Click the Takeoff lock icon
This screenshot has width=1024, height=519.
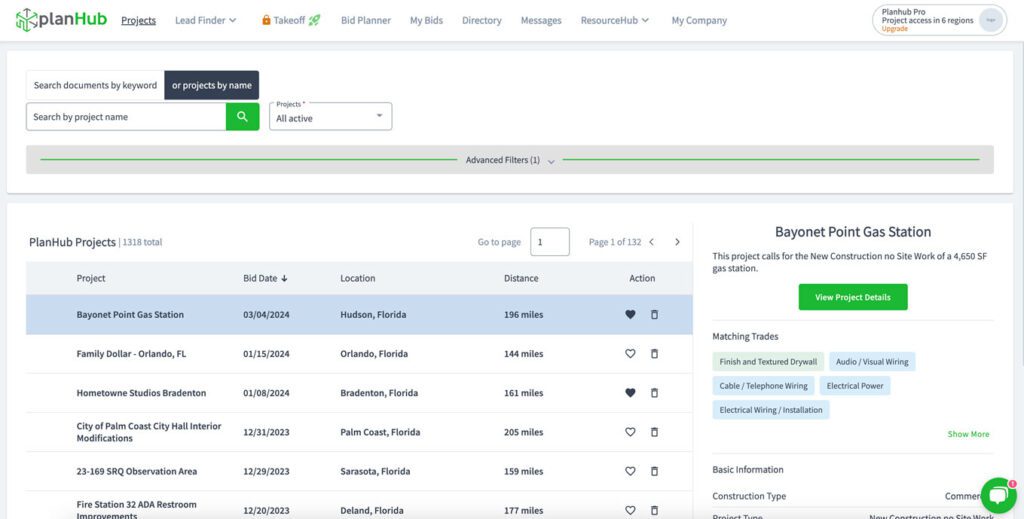[266, 20]
